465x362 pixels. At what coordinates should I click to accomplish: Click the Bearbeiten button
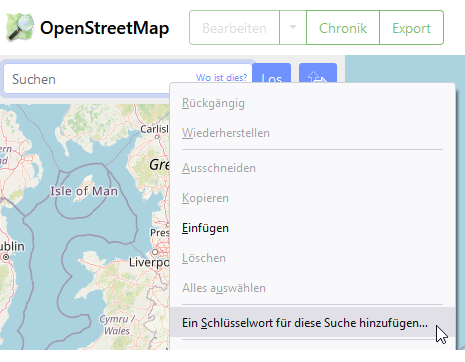point(234,28)
